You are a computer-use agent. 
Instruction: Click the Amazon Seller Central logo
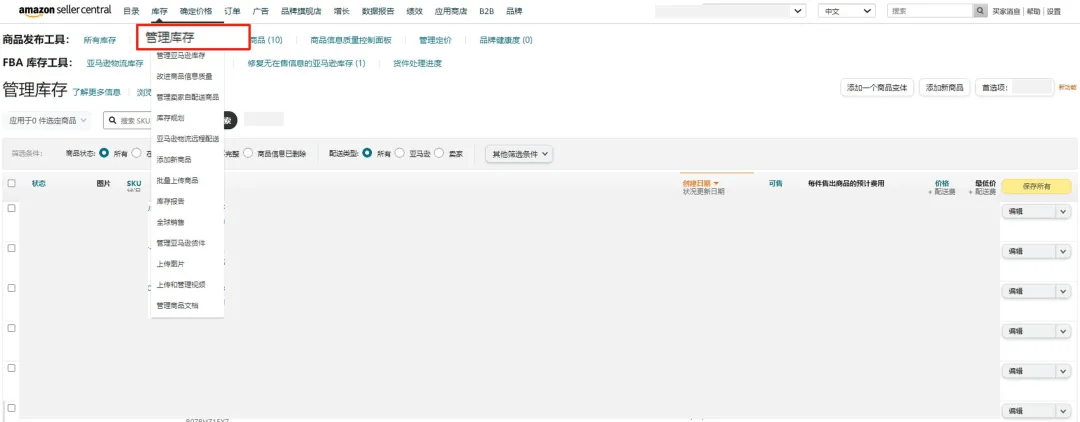click(x=65, y=11)
